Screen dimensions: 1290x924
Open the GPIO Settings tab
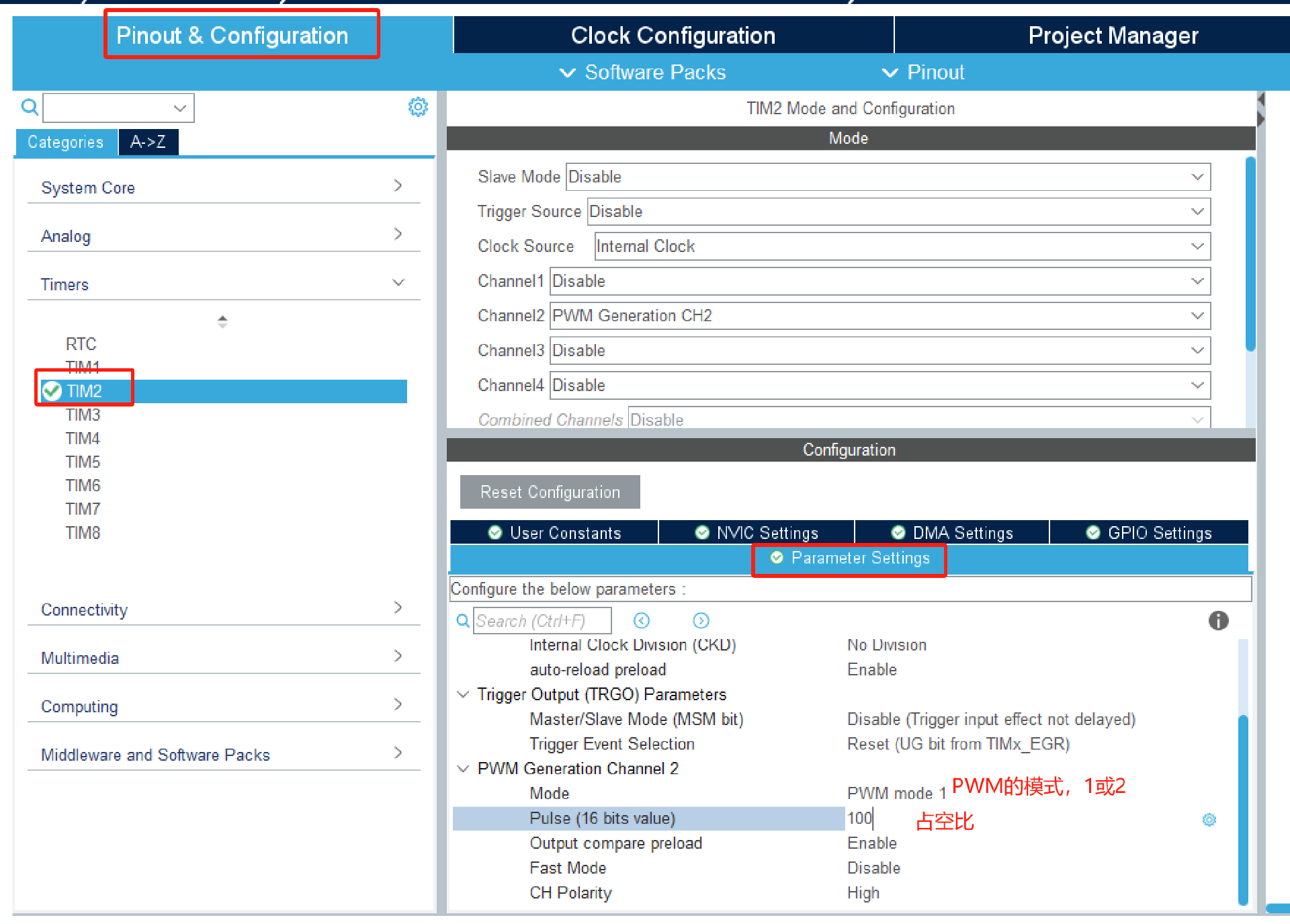point(1149,533)
